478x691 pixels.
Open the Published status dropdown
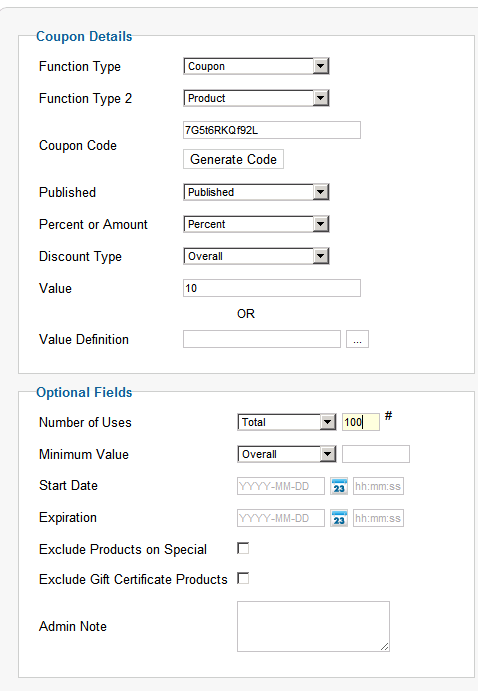pos(256,192)
